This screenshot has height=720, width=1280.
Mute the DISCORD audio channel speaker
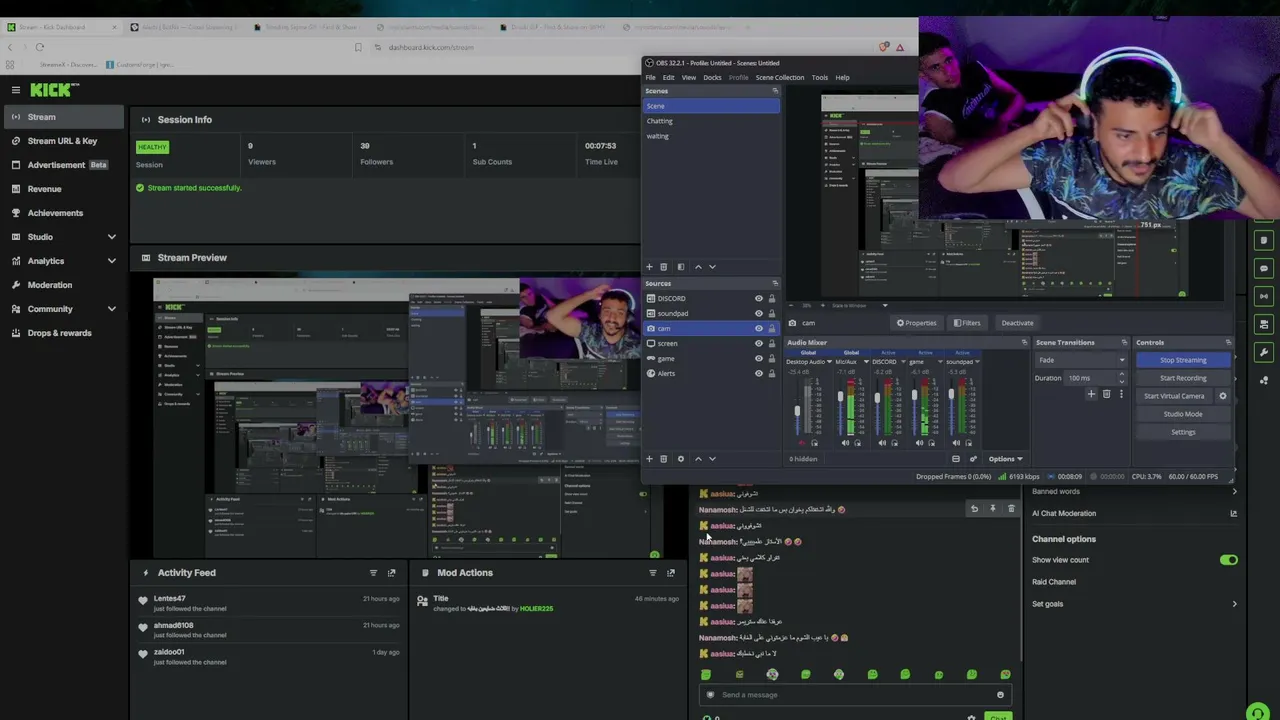pyautogui.click(x=882, y=443)
